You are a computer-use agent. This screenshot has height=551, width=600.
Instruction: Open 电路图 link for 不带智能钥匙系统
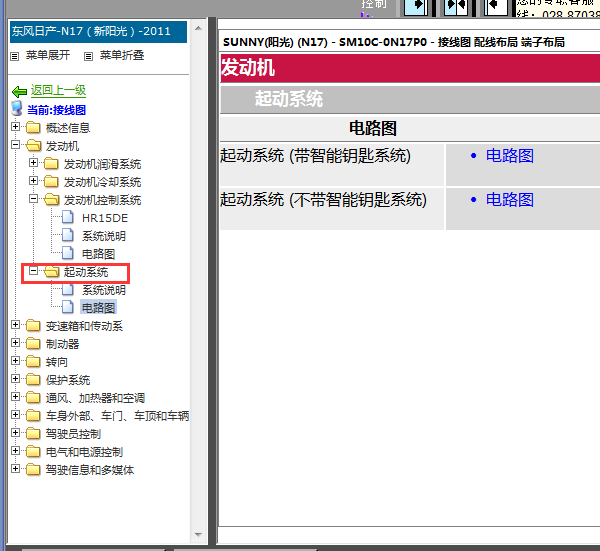pos(509,200)
